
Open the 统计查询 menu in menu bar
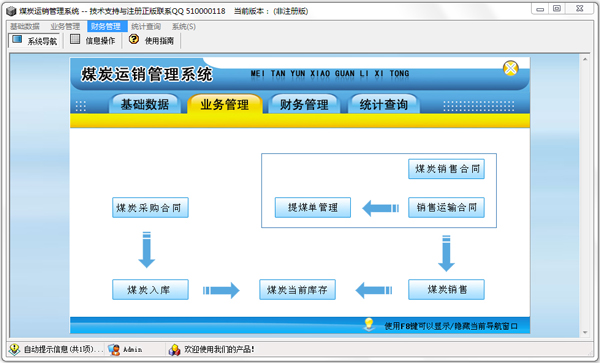146,26
